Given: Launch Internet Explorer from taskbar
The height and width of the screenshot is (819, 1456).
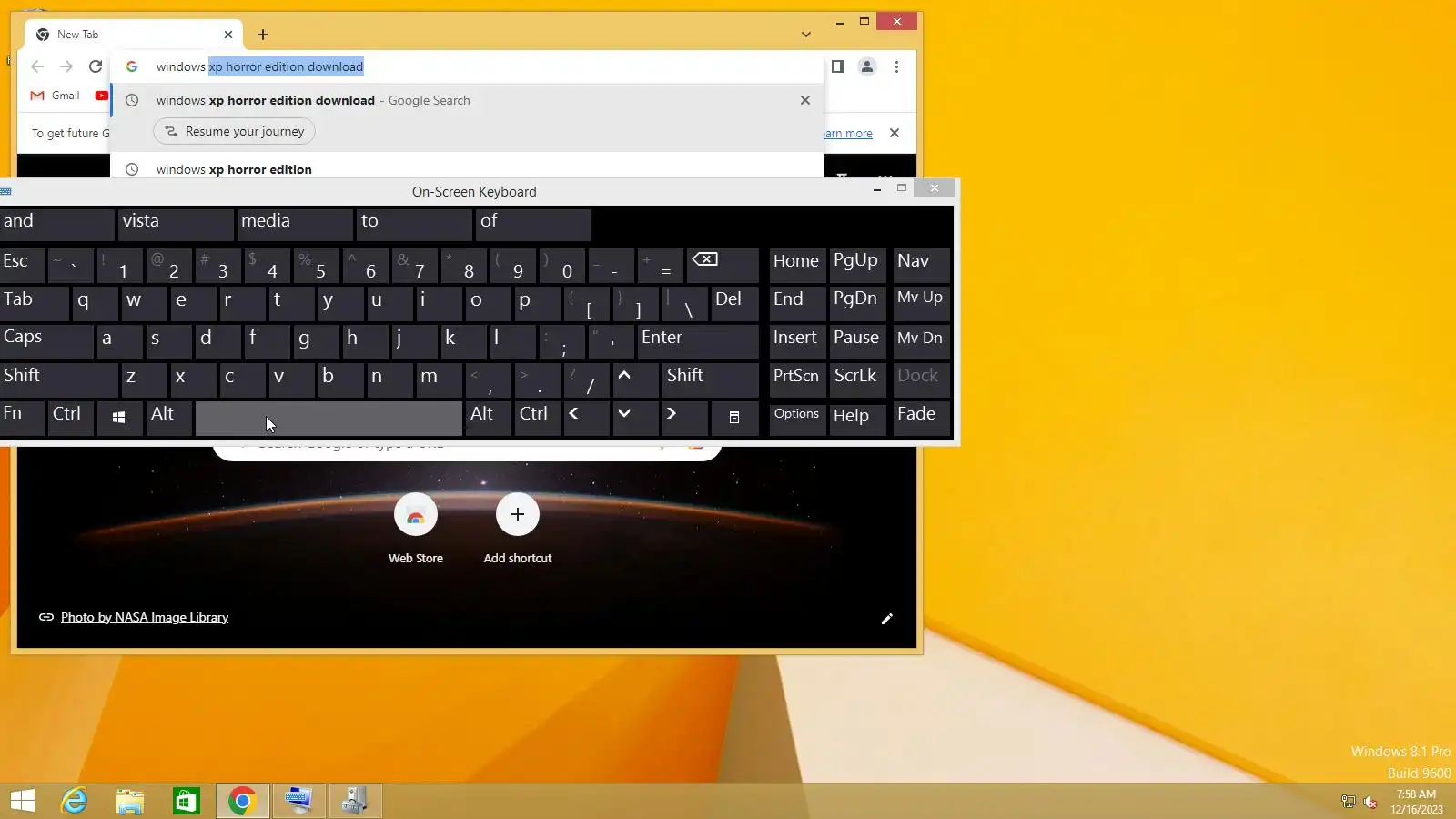Looking at the screenshot, I should 74,801.
